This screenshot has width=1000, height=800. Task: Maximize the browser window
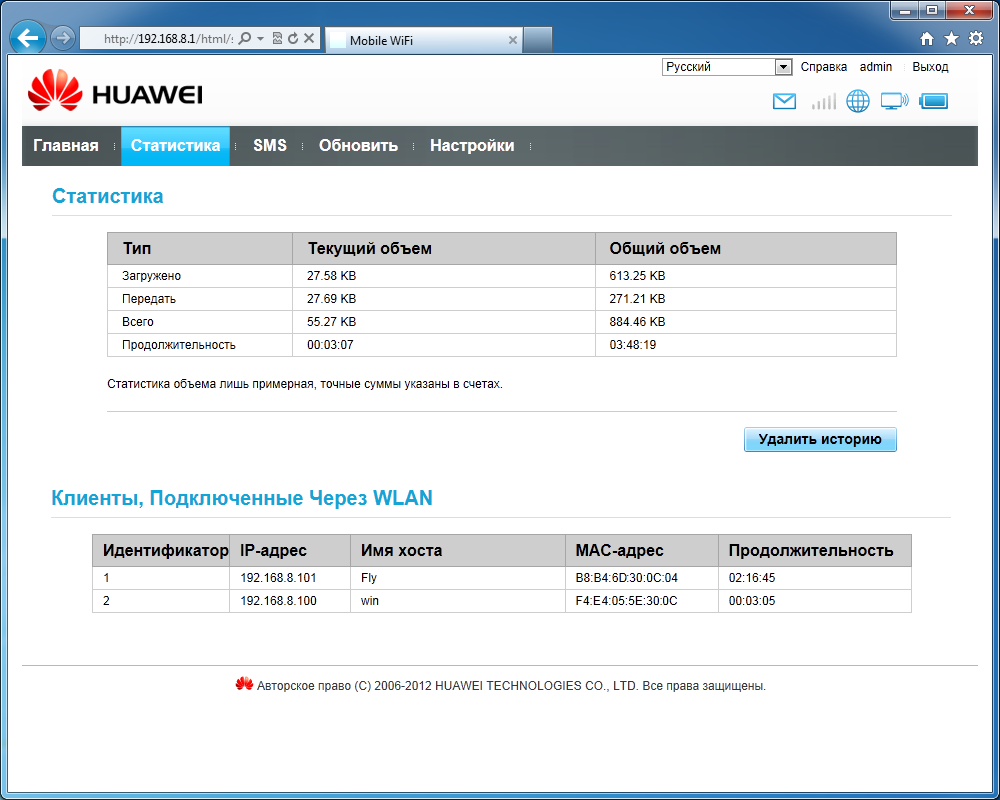pos(932,10)
